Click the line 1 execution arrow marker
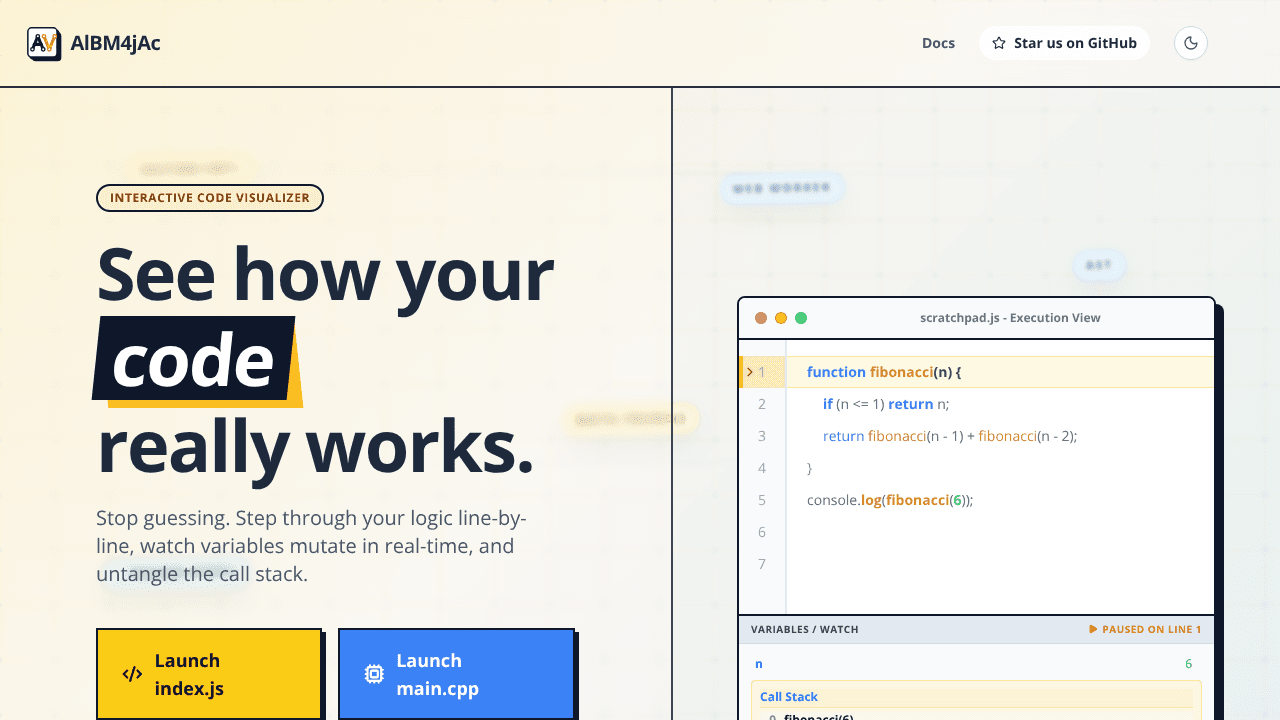This screenshot has width=1280, height=720. pyautogui.click(x=749, y=372)
